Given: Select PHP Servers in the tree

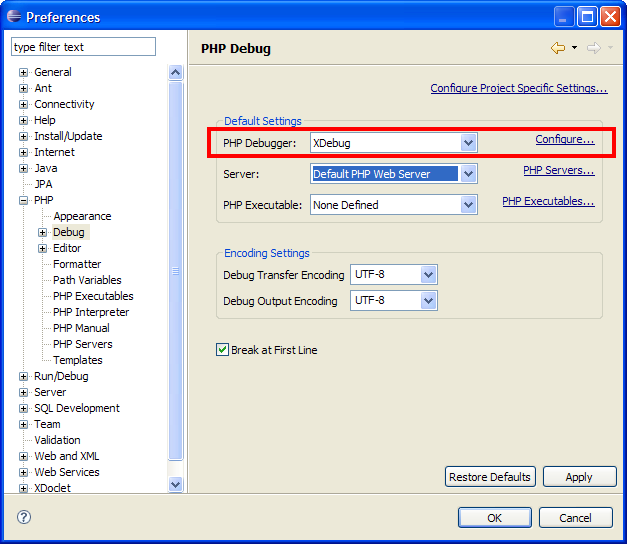Looking at the screenshot, I should coord(83,344).
